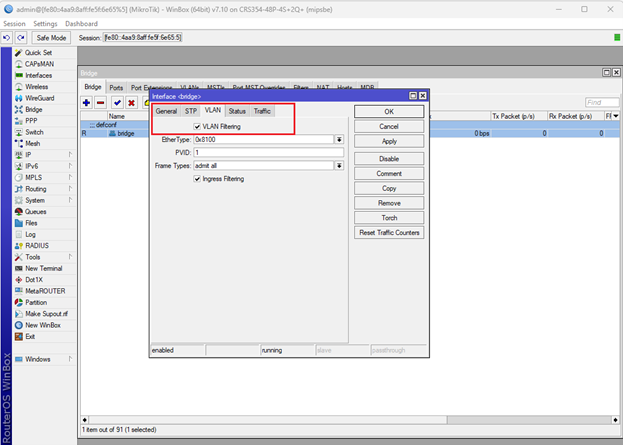Open column chooser dropdown in Bridge table
This screenshot has width=623, height=445.
(x=616, y=116)
